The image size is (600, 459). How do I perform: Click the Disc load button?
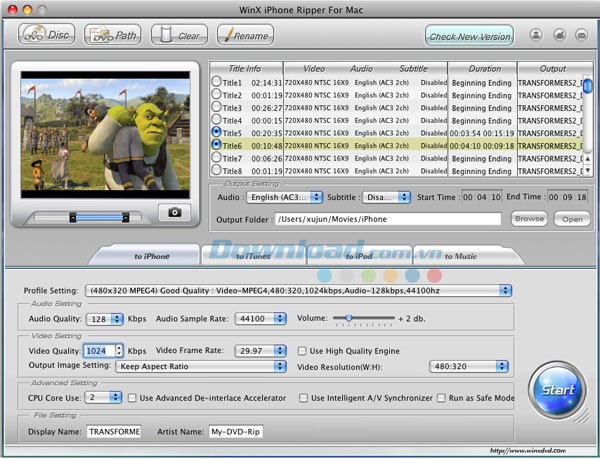[x=45, y=35]
